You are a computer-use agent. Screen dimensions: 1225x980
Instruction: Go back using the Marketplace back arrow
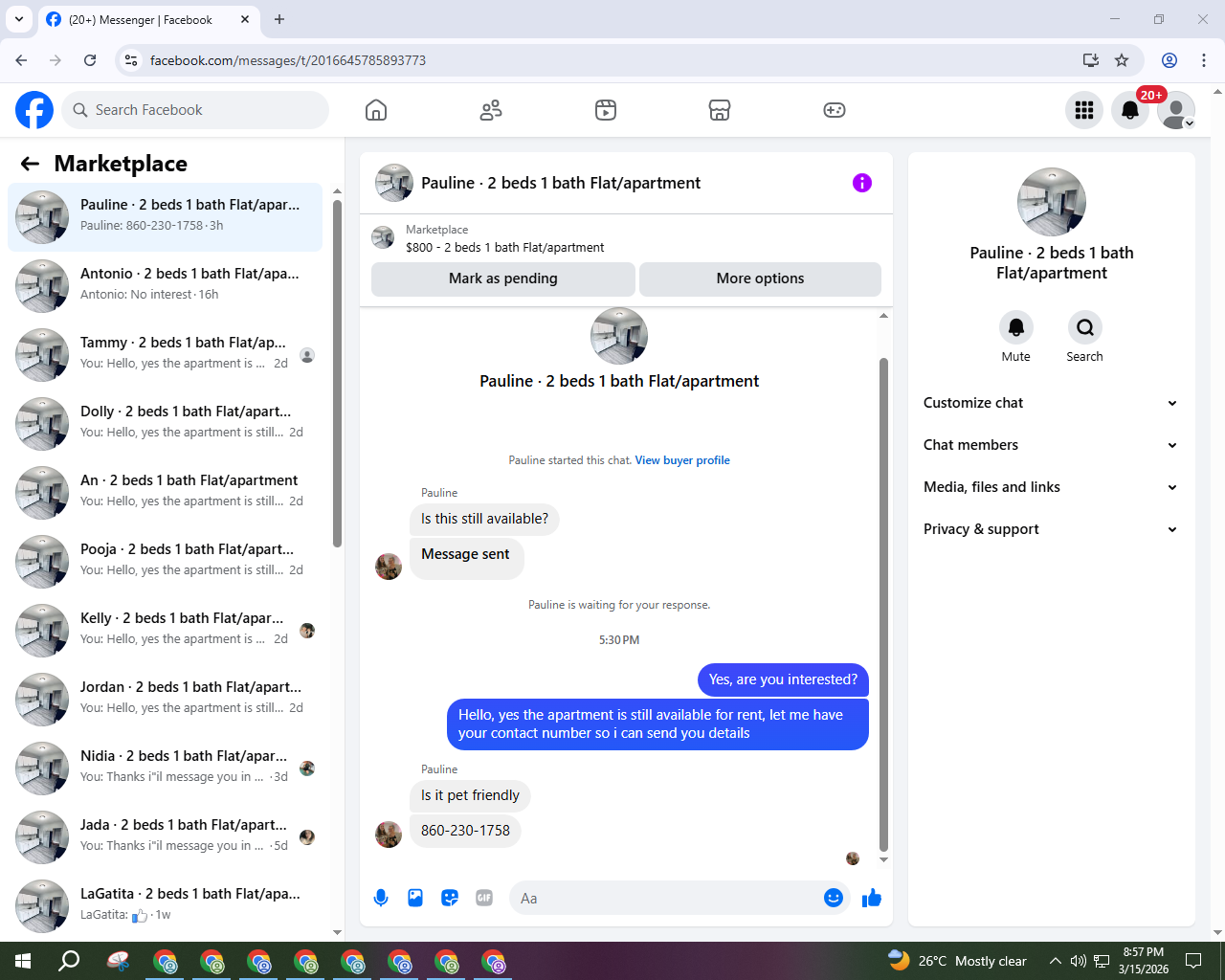[x=30, y=164]
